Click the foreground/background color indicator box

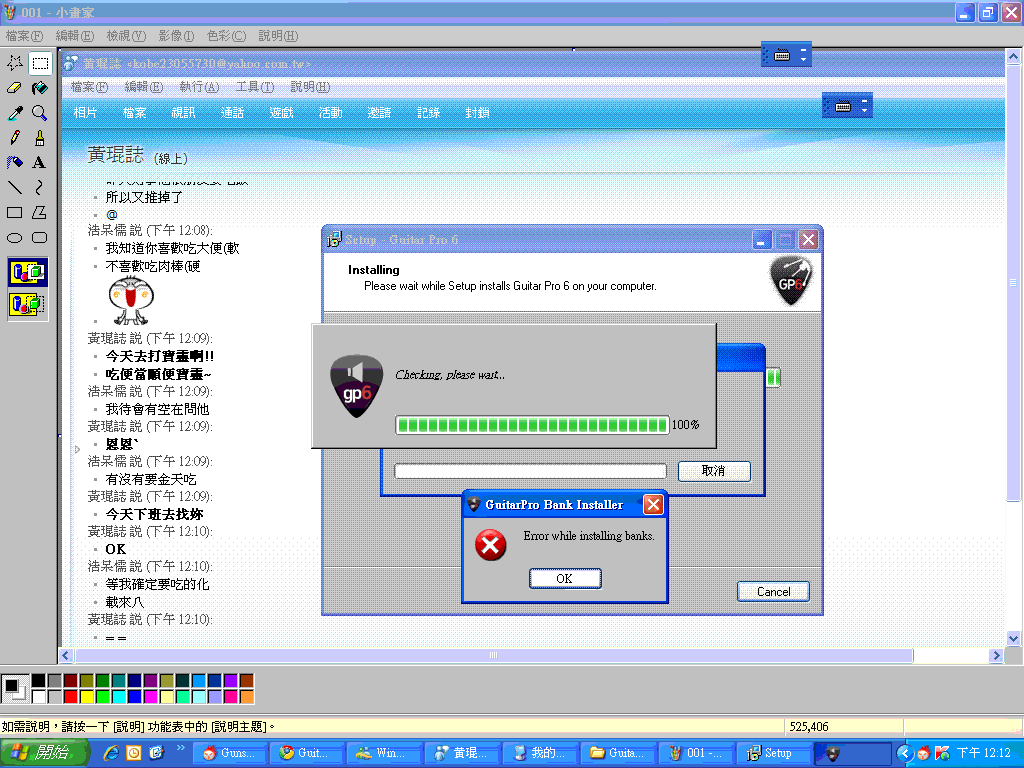coord(14,688)
